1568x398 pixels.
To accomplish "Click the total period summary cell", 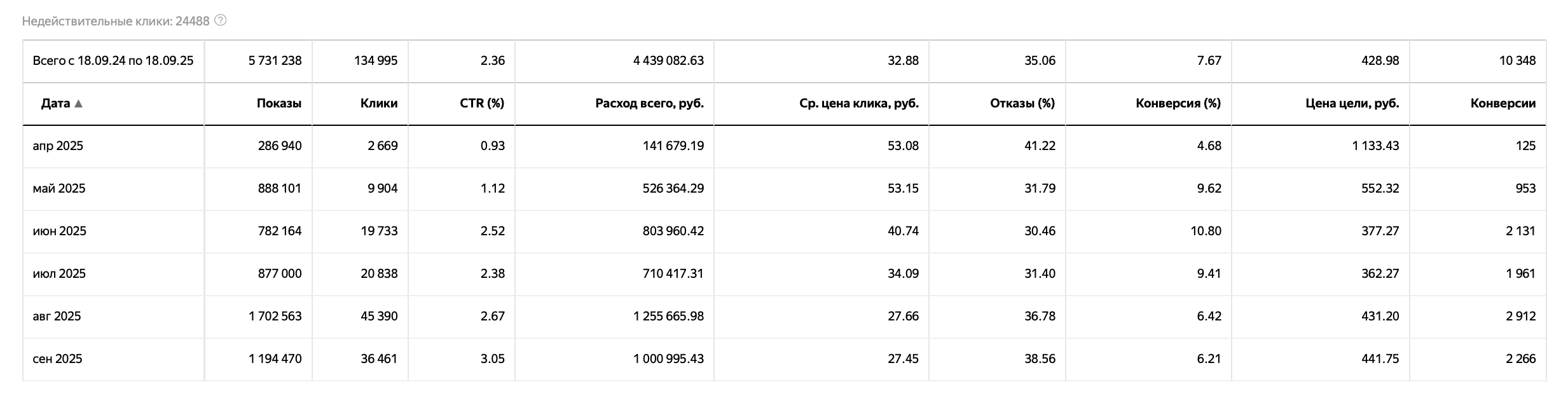I will (113, 61).
